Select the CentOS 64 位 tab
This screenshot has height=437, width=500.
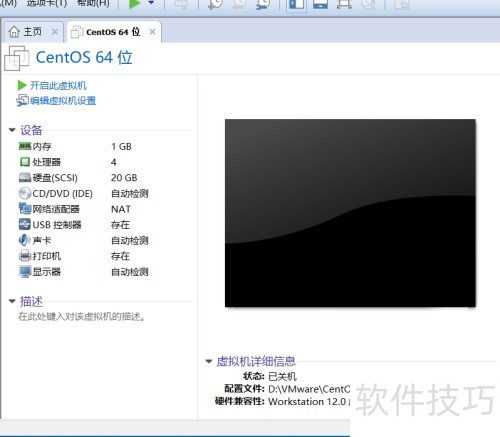(114, 32)
